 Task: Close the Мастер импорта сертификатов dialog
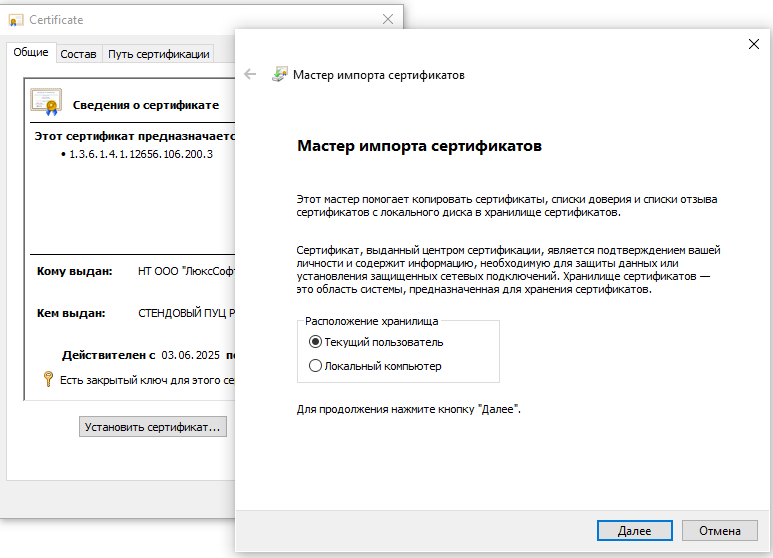[x=753, y=44]
